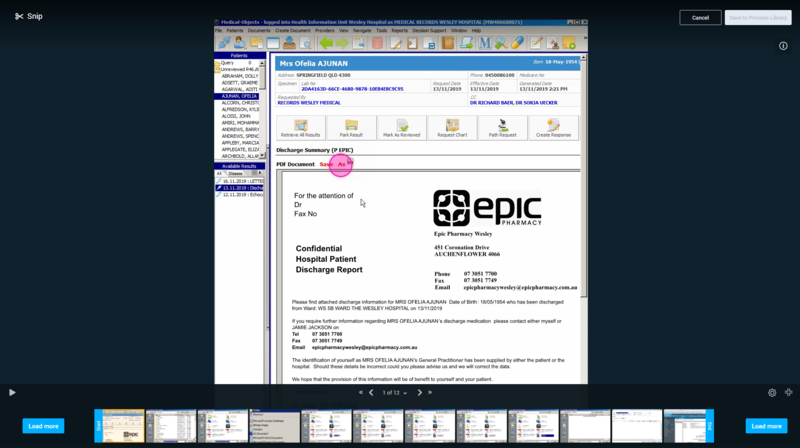Image resolution: width=800 pixels, height=448 pixels.
Task: Select the 16.11.2019 Letter result
Action: 239,181
